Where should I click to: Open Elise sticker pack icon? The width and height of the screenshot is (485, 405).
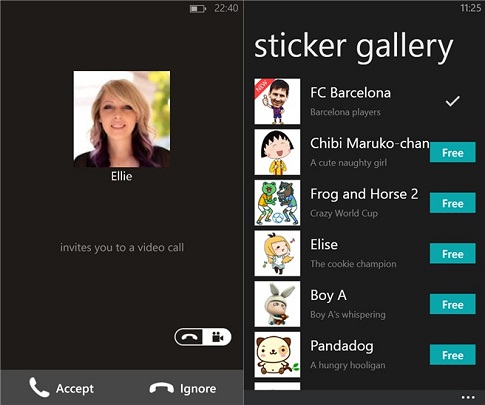(x=277, y=253)
